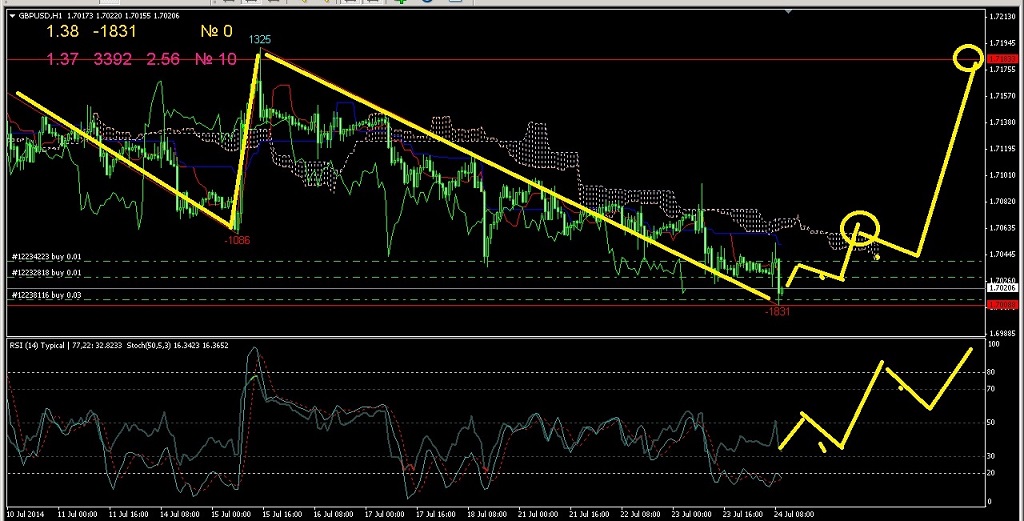The height and width of the screenshot is (521, 1024).
Task: Click the 80 level on RSI scale
Action: (992, 373)
